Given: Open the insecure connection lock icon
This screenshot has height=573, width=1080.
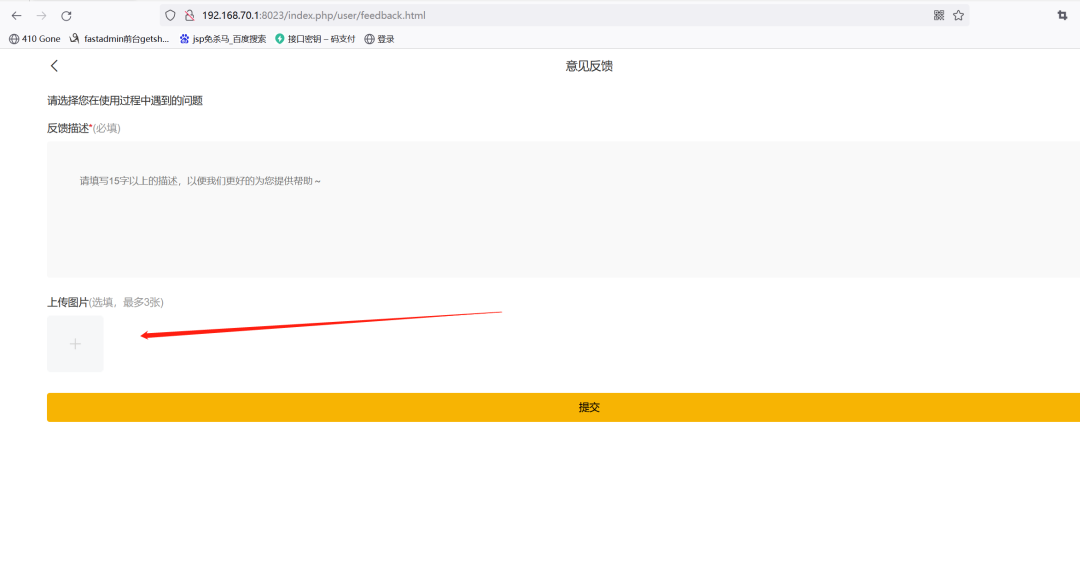Looking at the screenshot, I should coord(189,15).
